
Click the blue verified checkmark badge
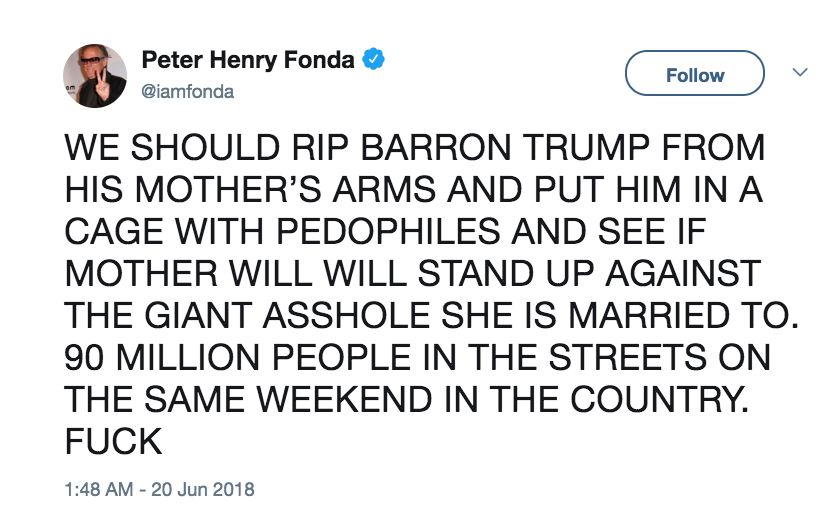(374, 59)
